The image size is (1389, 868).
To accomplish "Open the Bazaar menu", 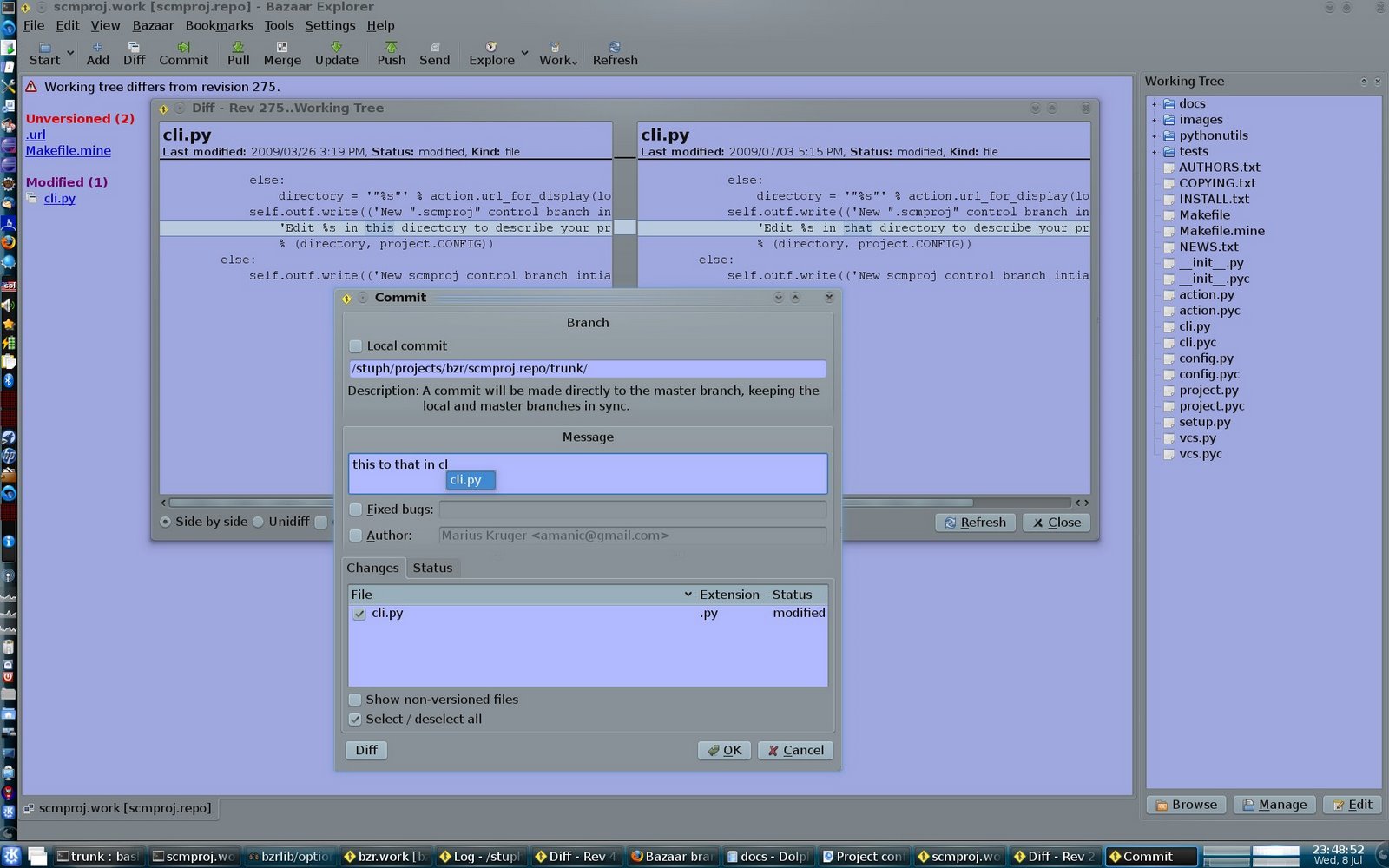I will click(x=153, y=25).
